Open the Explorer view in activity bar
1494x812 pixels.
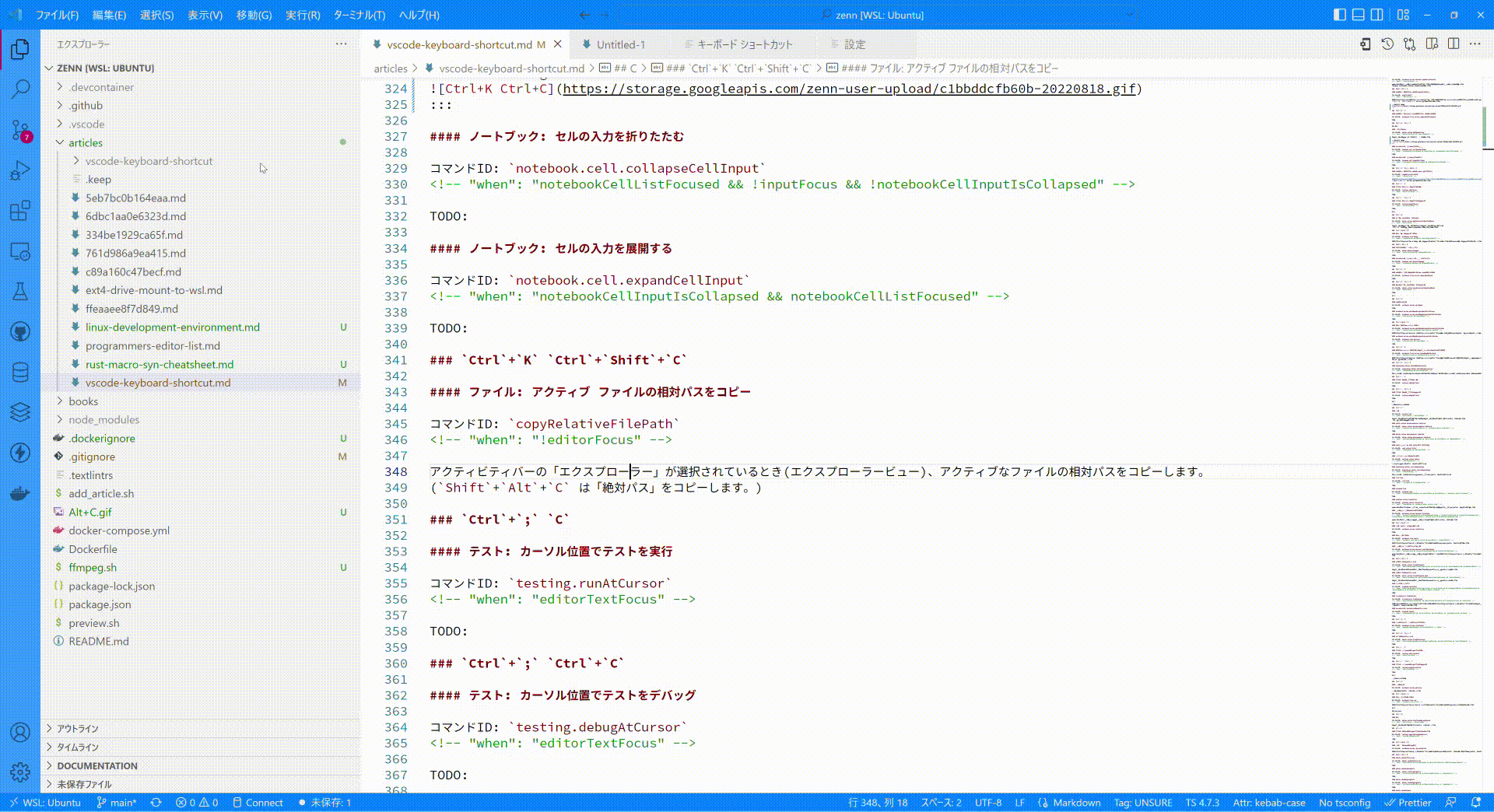[x=20, y=49]
